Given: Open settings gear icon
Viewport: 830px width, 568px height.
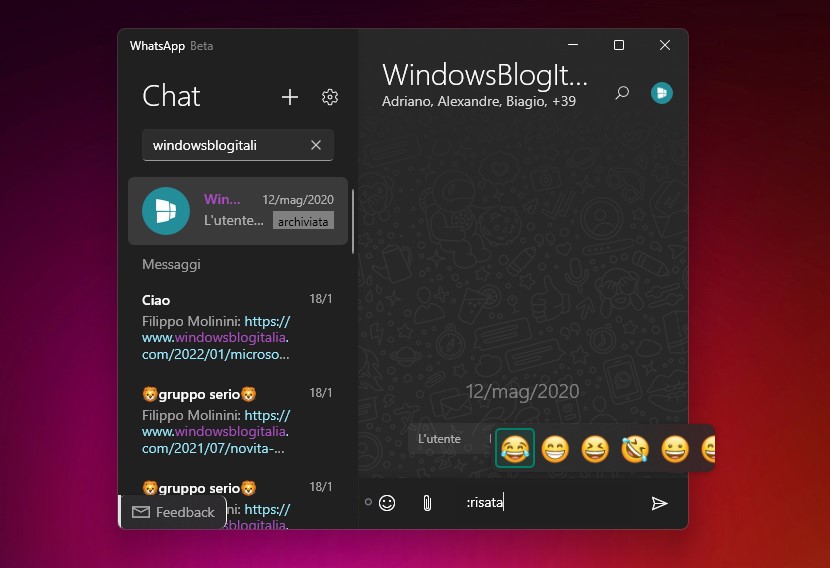Looking at the screenshot, I should [x=330, y=97].
